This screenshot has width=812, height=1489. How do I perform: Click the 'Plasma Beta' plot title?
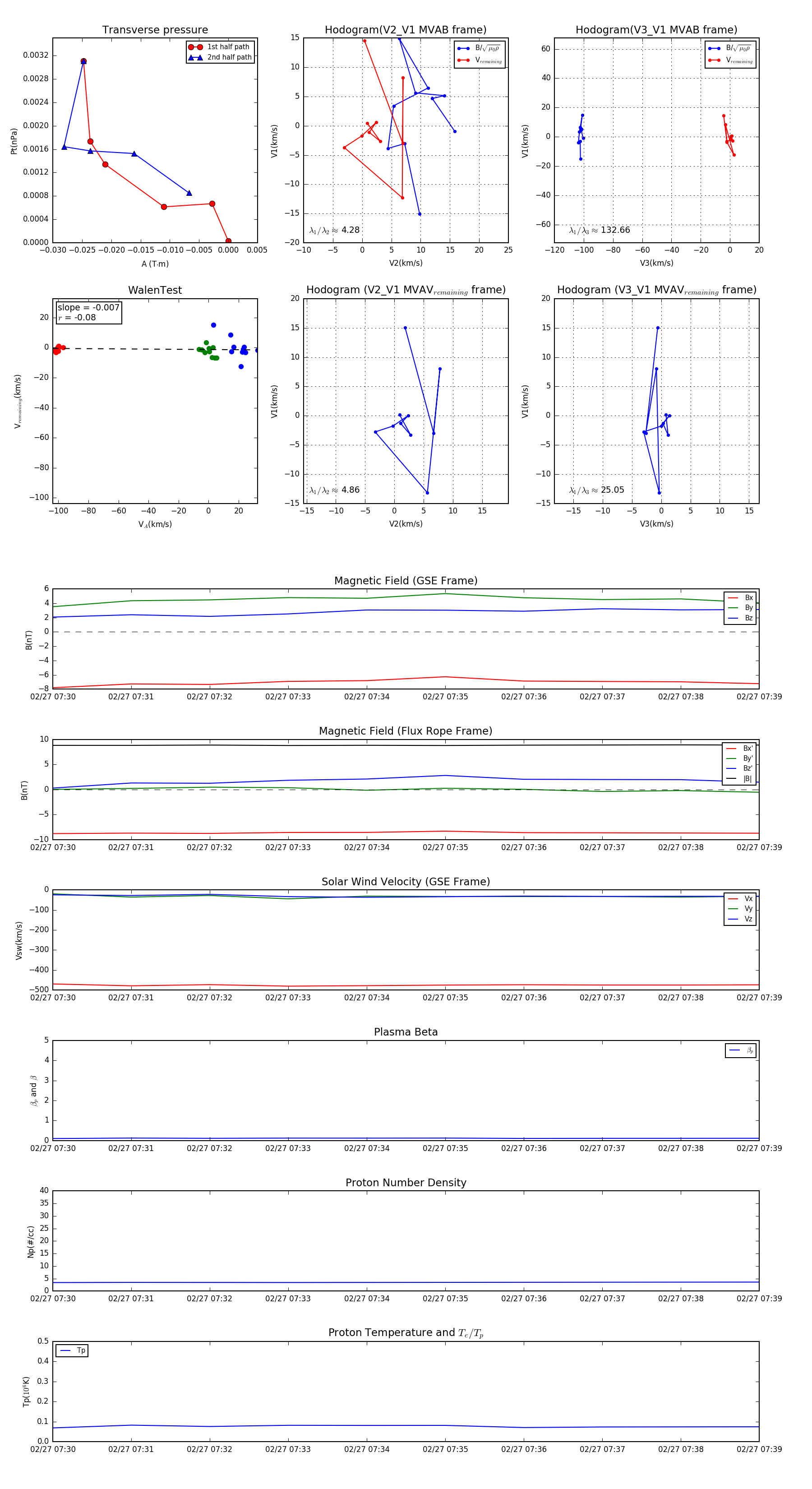pyautogui.click(x=406, y=1032)
